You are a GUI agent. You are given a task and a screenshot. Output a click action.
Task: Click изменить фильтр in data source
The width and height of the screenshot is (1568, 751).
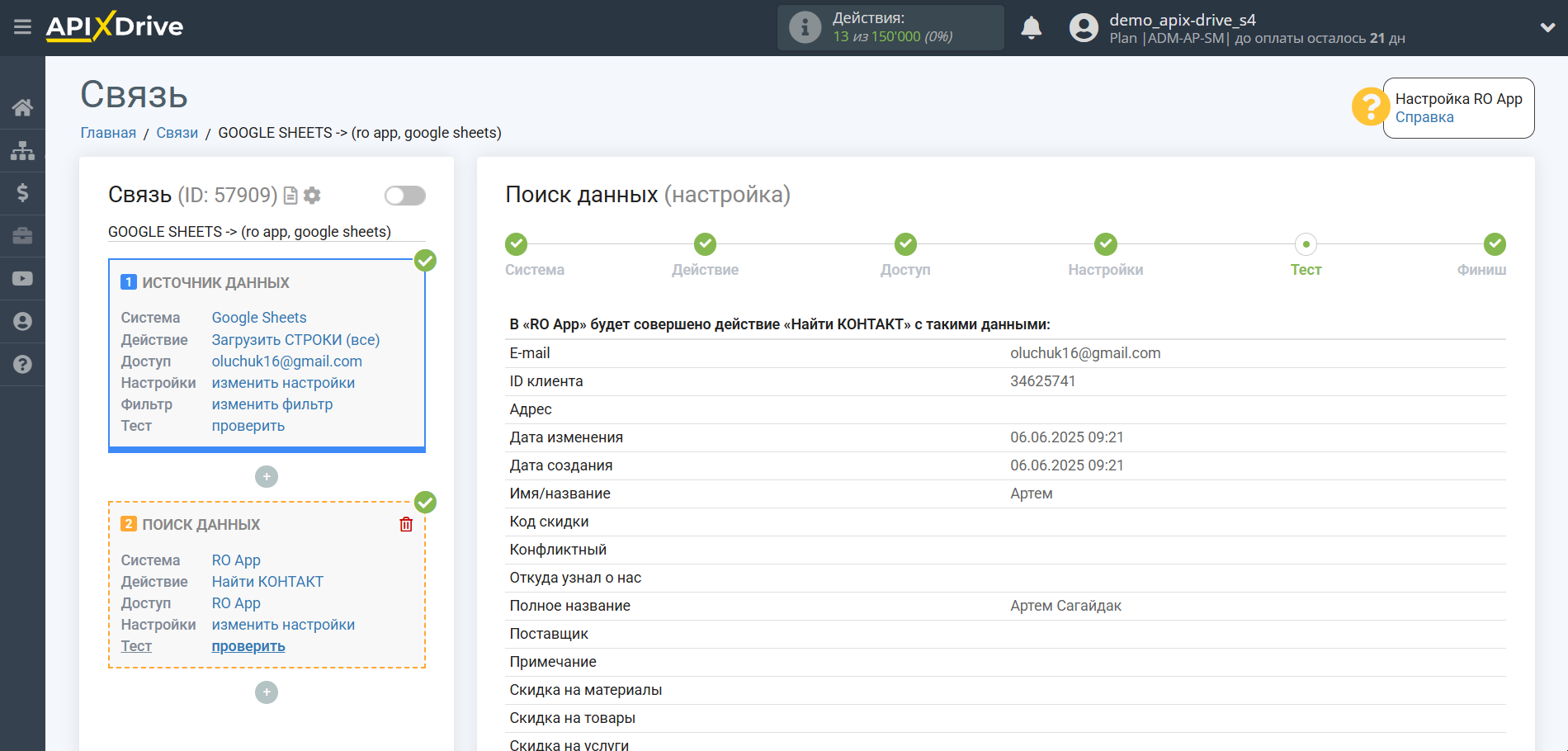tap(272, 404)
